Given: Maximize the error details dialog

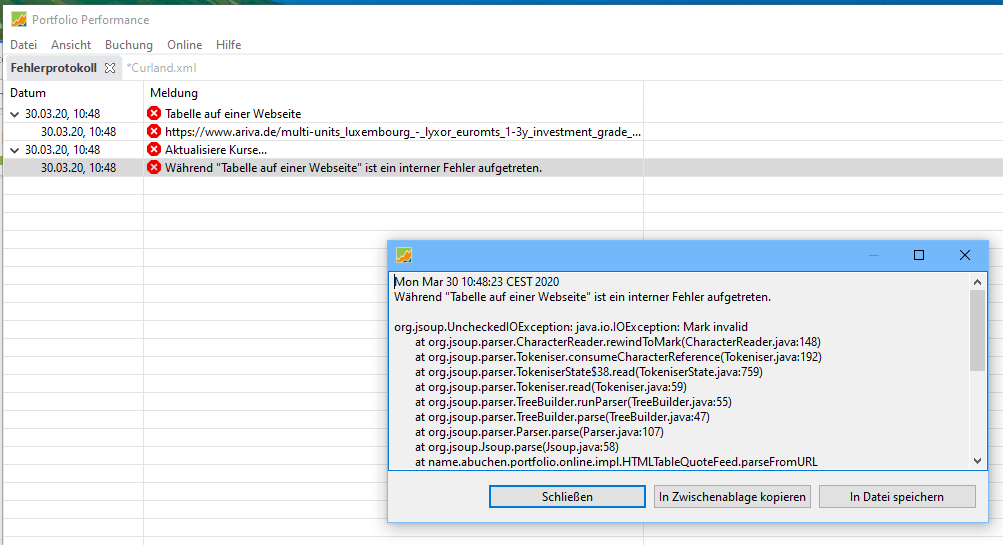Looking at the screenshot, I should pos(919,255).
